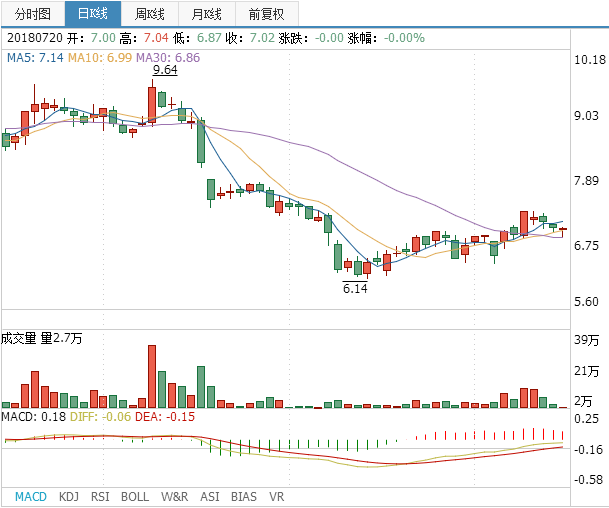Click the 6.75 price axis label
The height and width of the screenshot is (508, 609).
[586, 245]
